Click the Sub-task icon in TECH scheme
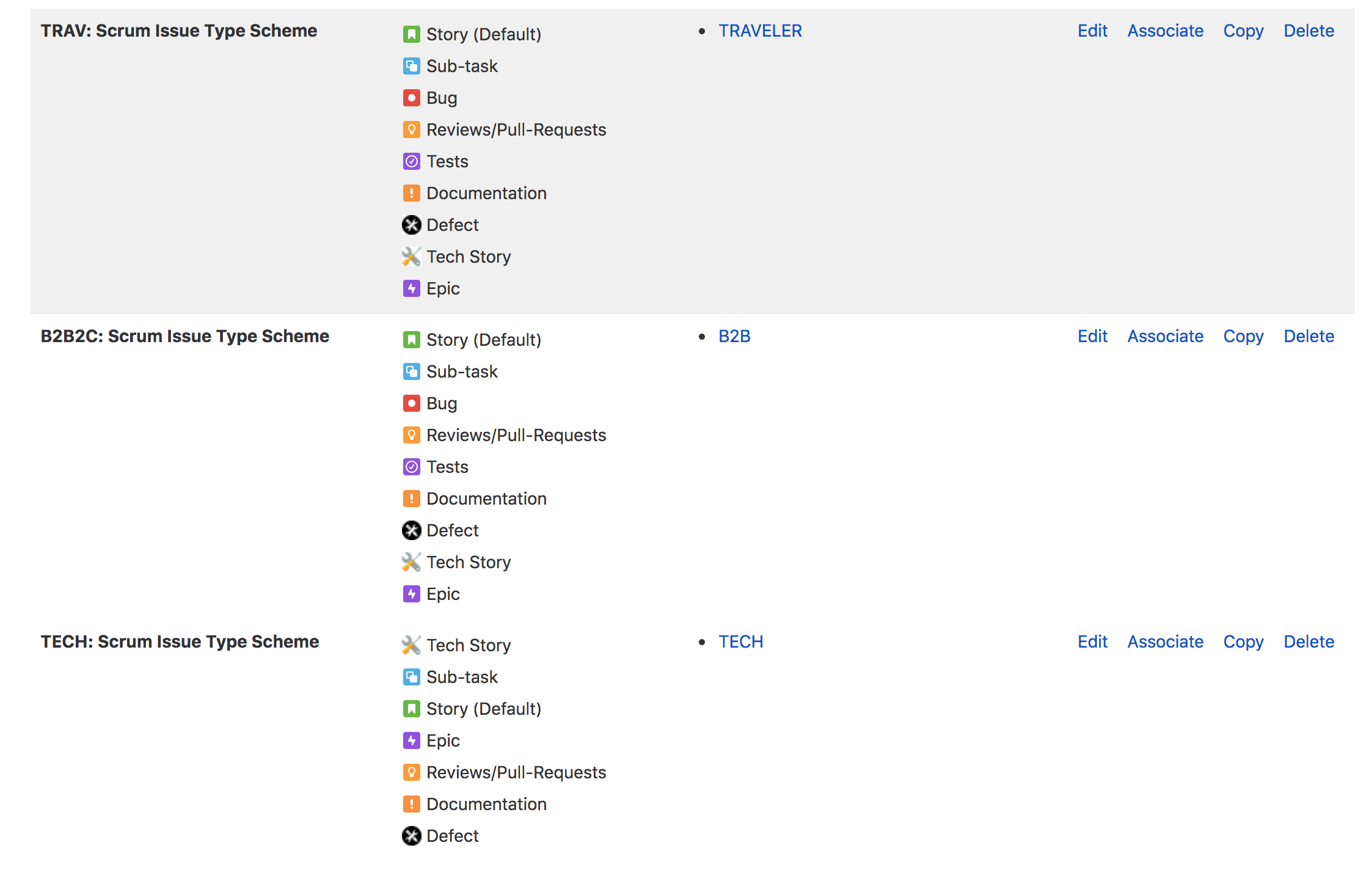The width and height of the screenshot is (1372, 881). click(411, 677)
